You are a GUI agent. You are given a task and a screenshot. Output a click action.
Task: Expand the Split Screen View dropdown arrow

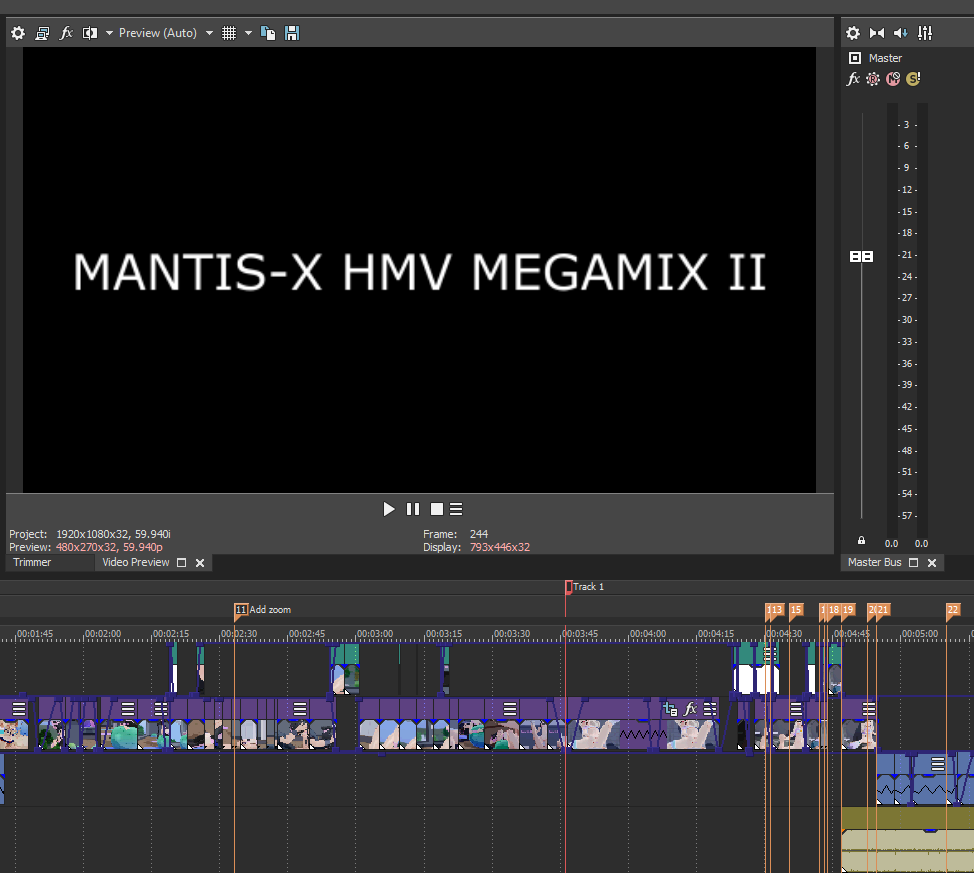point(109,33)
